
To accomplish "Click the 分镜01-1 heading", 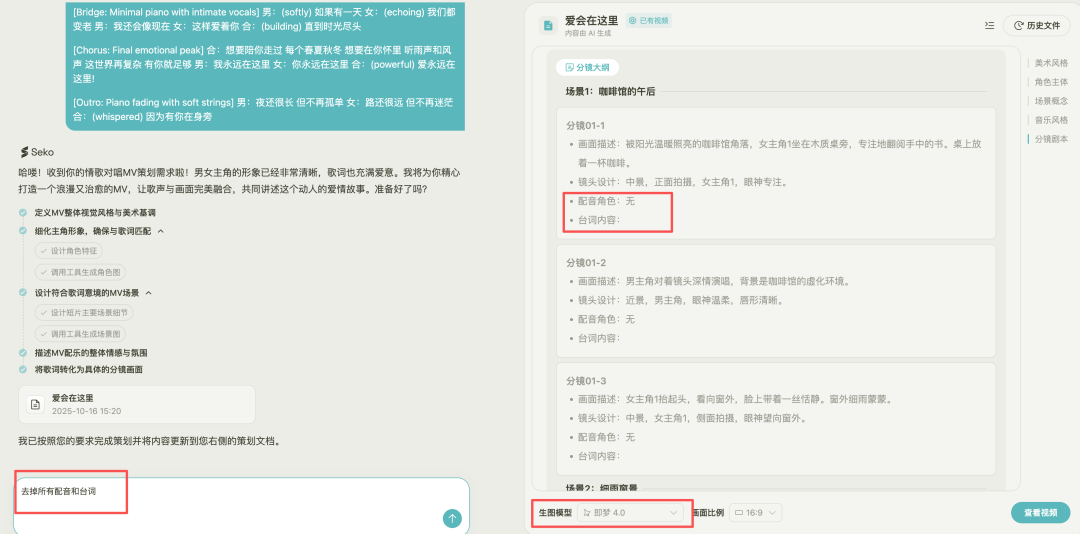I will point(585,125).
